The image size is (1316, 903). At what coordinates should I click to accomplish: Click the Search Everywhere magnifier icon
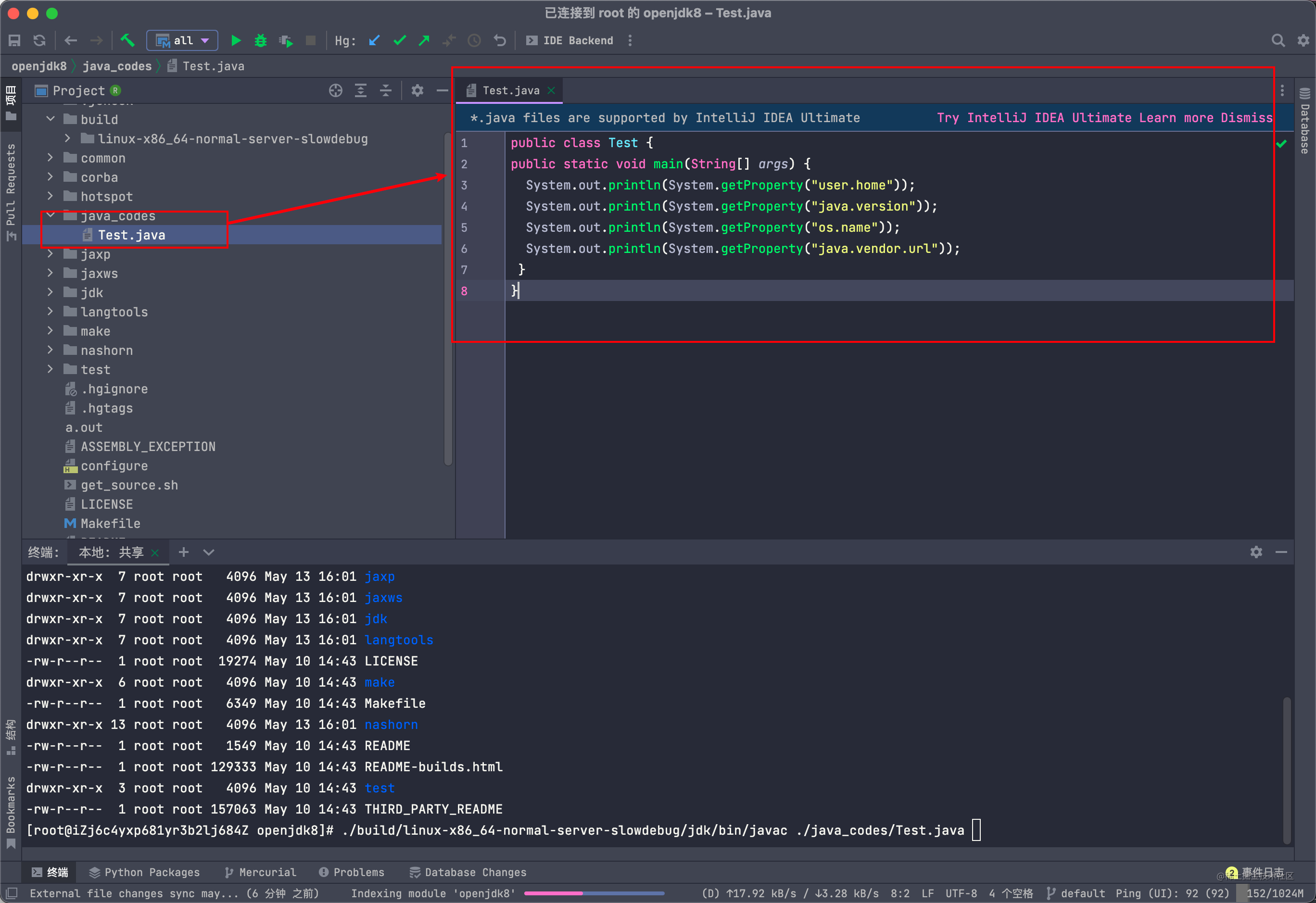point(1278,40)
